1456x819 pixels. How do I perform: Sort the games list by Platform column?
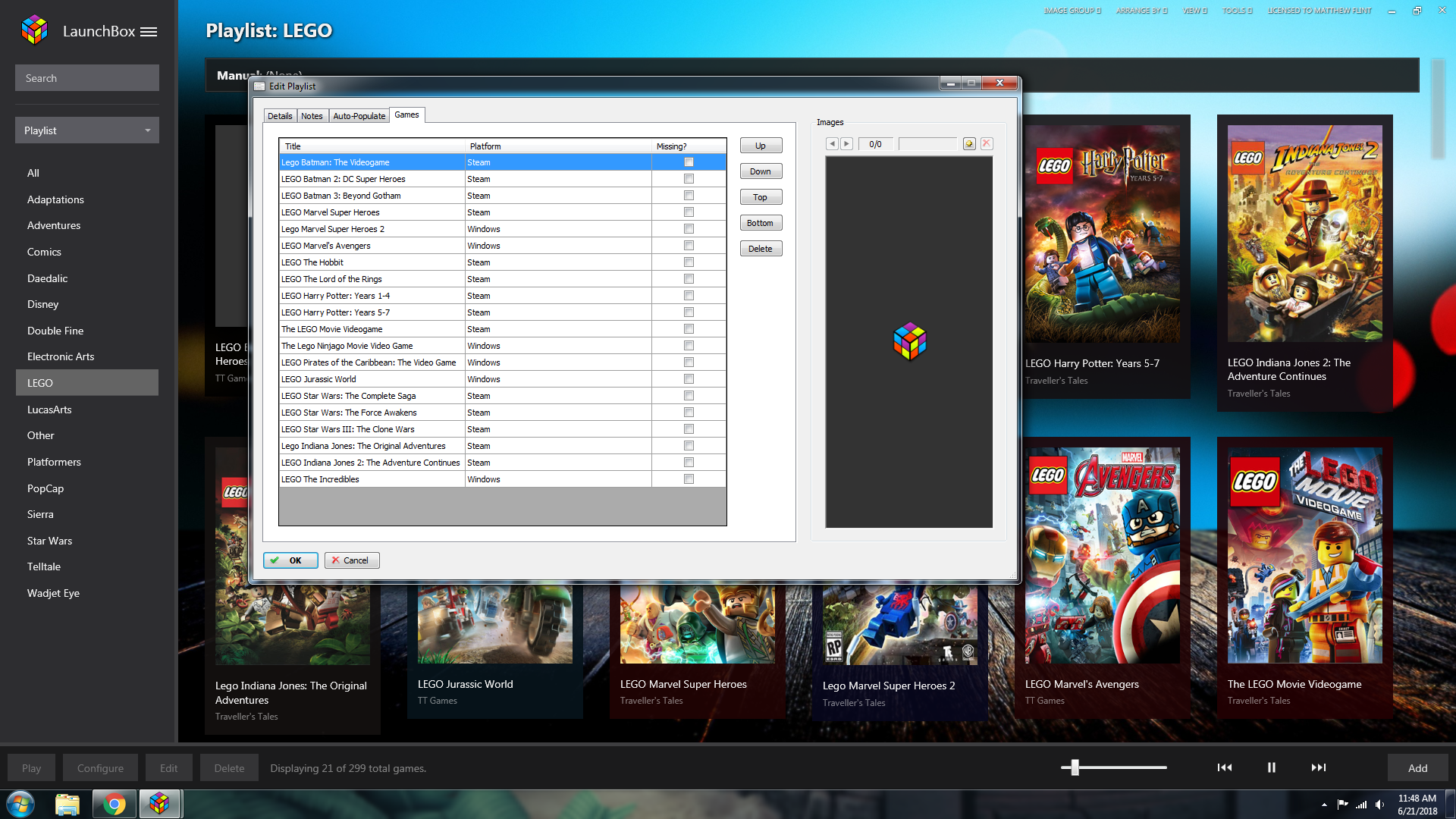[558, 146]
